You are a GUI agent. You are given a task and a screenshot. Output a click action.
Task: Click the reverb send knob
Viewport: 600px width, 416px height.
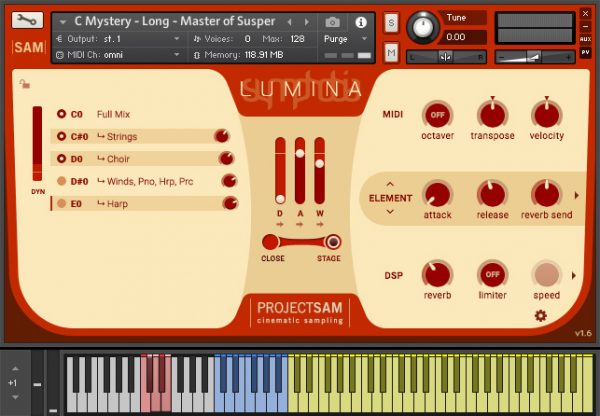coord(546,195)
